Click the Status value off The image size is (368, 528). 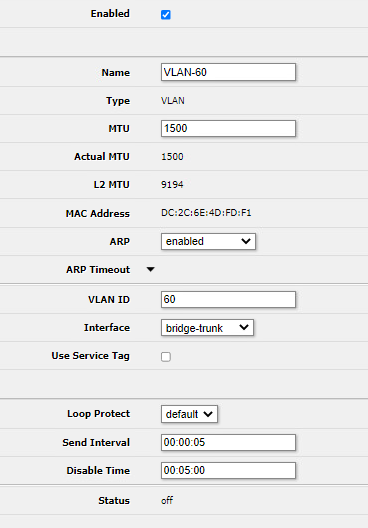click(167, 500)
